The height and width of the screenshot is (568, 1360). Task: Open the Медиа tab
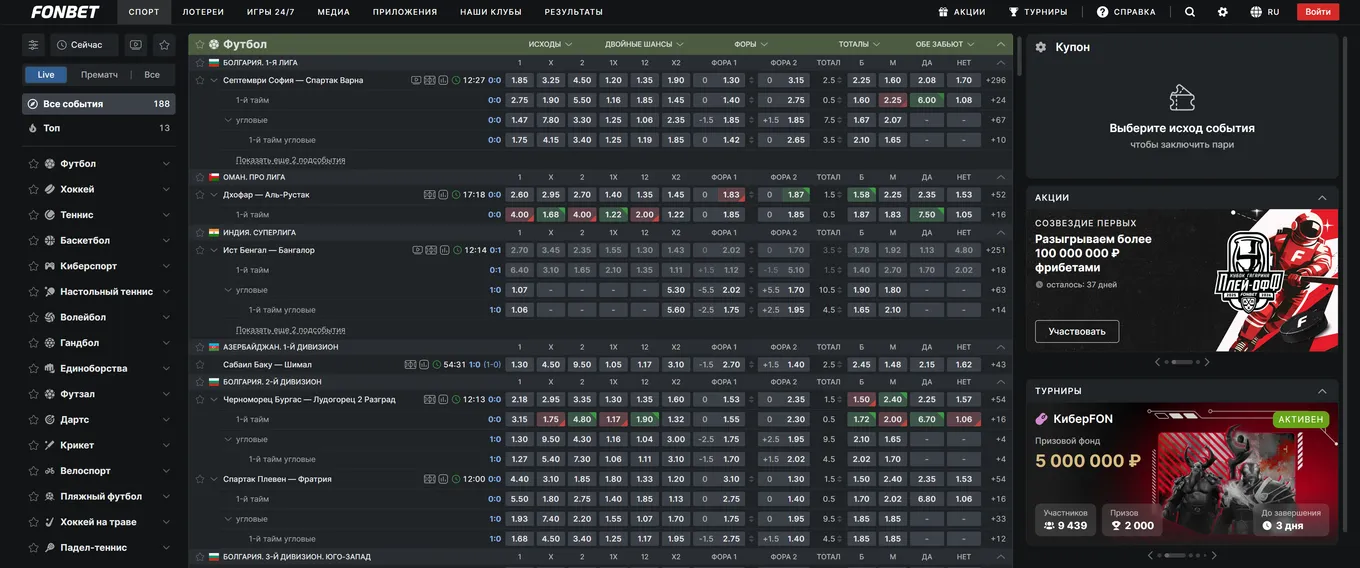point(333,12)
